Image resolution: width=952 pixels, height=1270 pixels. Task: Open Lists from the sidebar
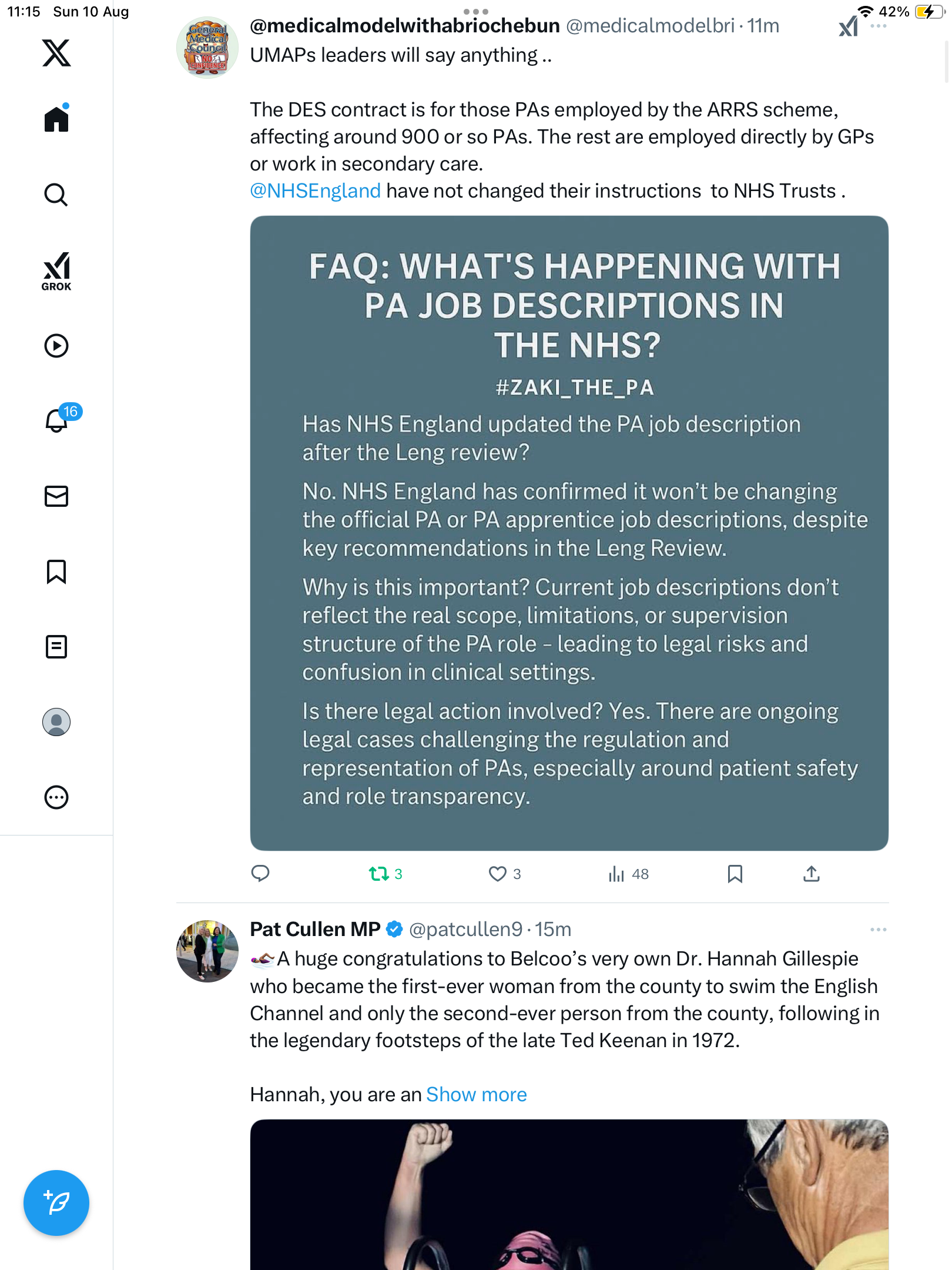pyautogui.click(x=56, y=647)
